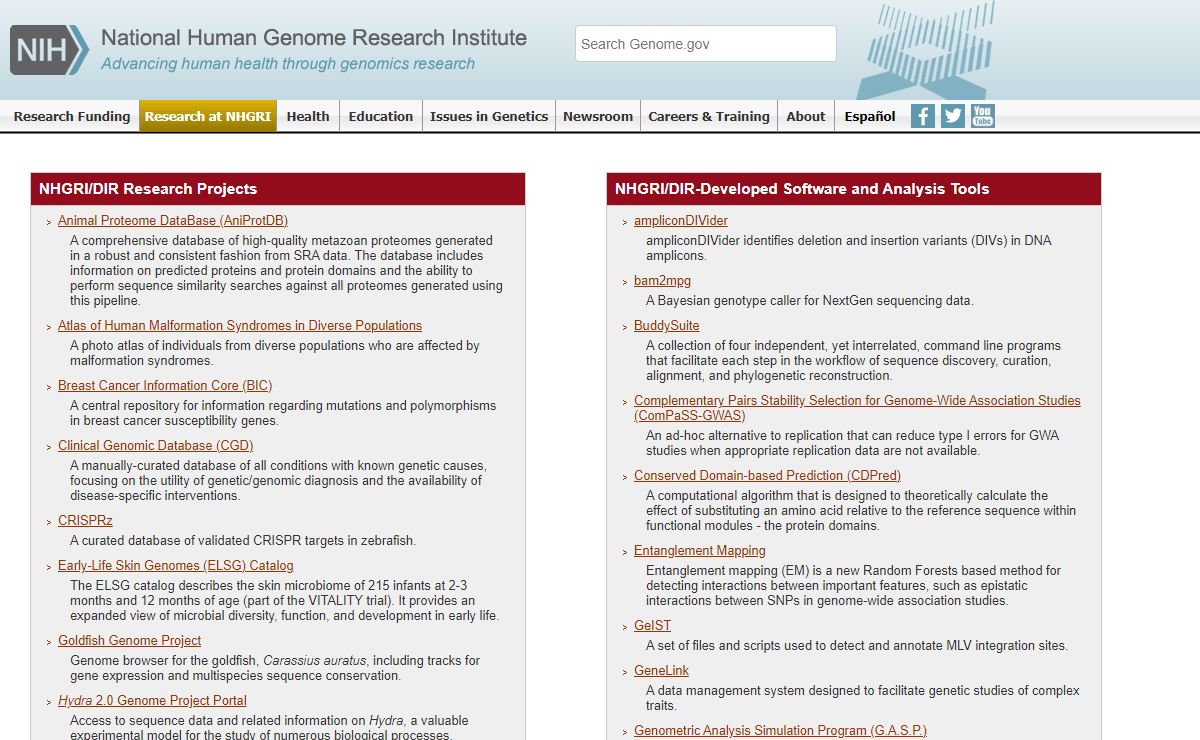The image size is (1200, 740).
Task: Open the GeIST tool link
Action: pos(653,626)
